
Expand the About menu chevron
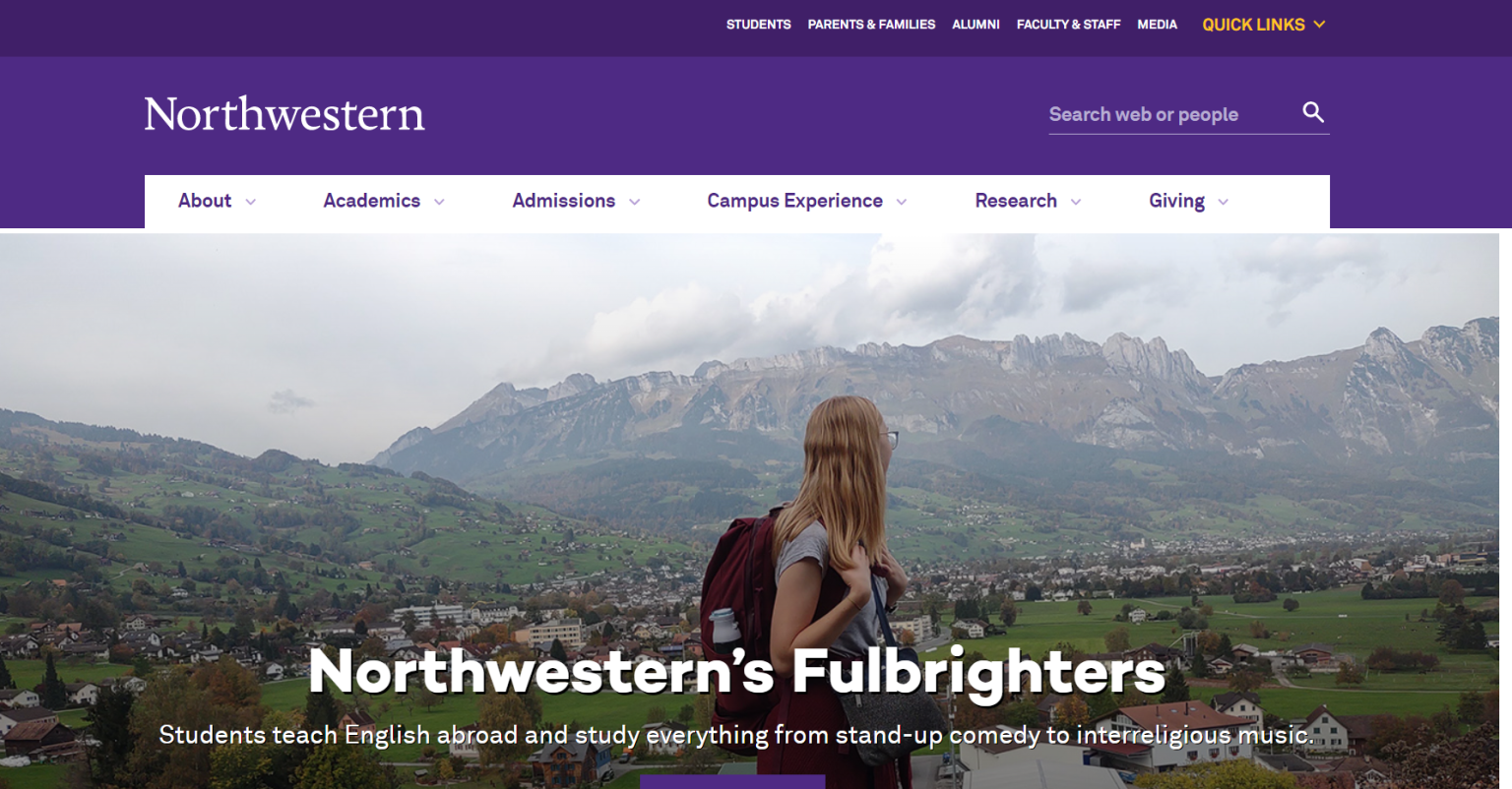point(250,202)
